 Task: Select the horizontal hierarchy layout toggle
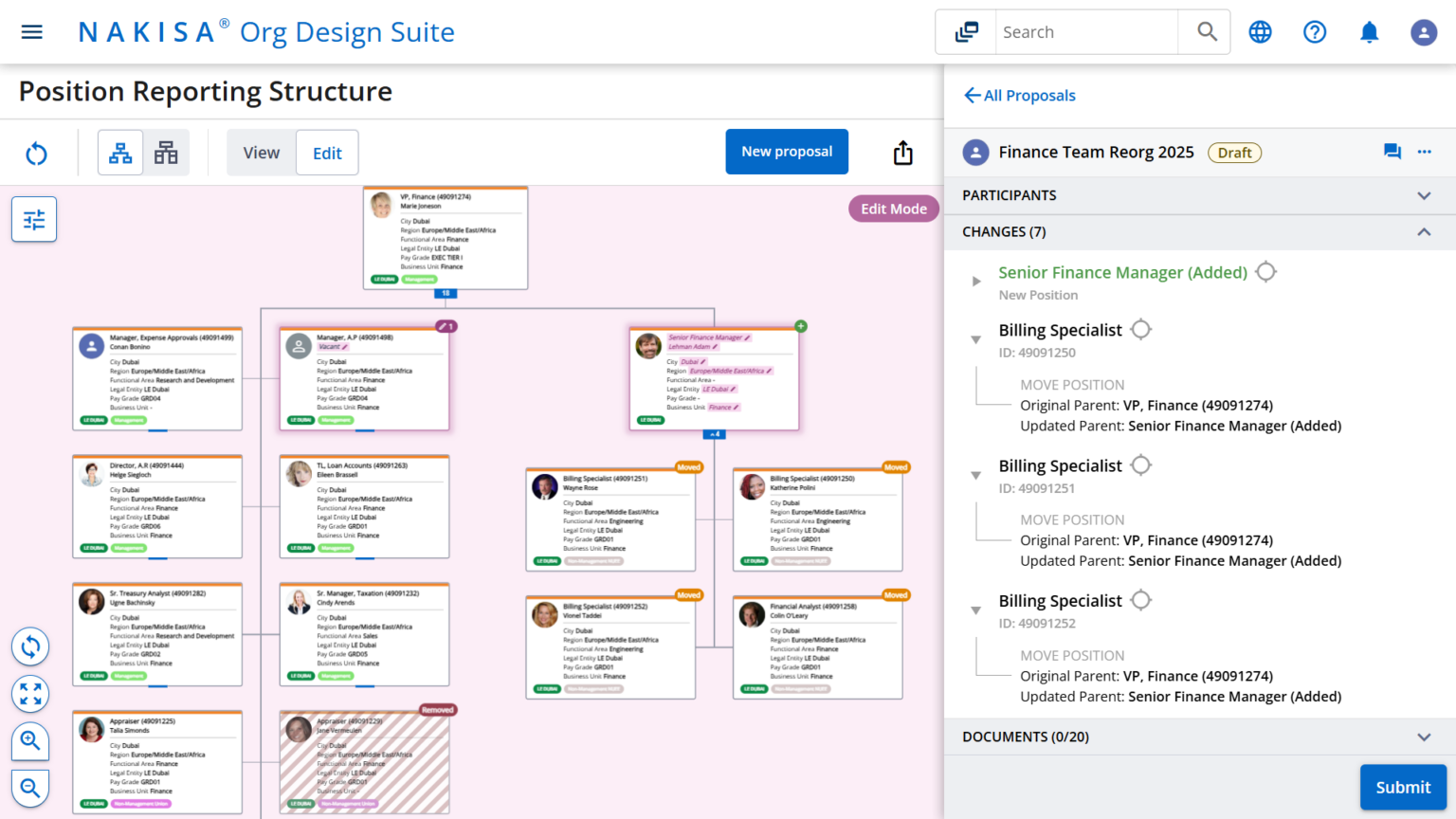[166, 152]
